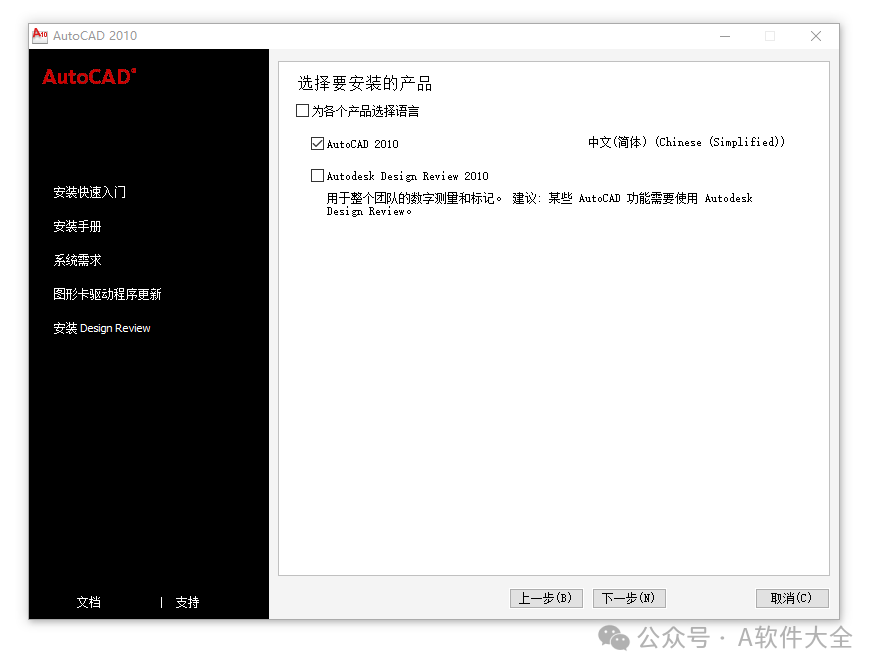880x672 pixels.
Task: Open the 文档 link at the bottom
Action: pyautogui.click(x=88, y=601)
